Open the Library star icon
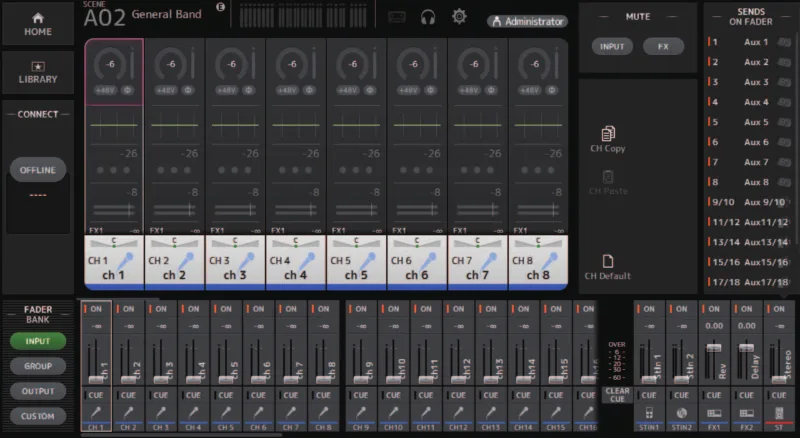This screenshot has height=438, width=800. [38, 66]
